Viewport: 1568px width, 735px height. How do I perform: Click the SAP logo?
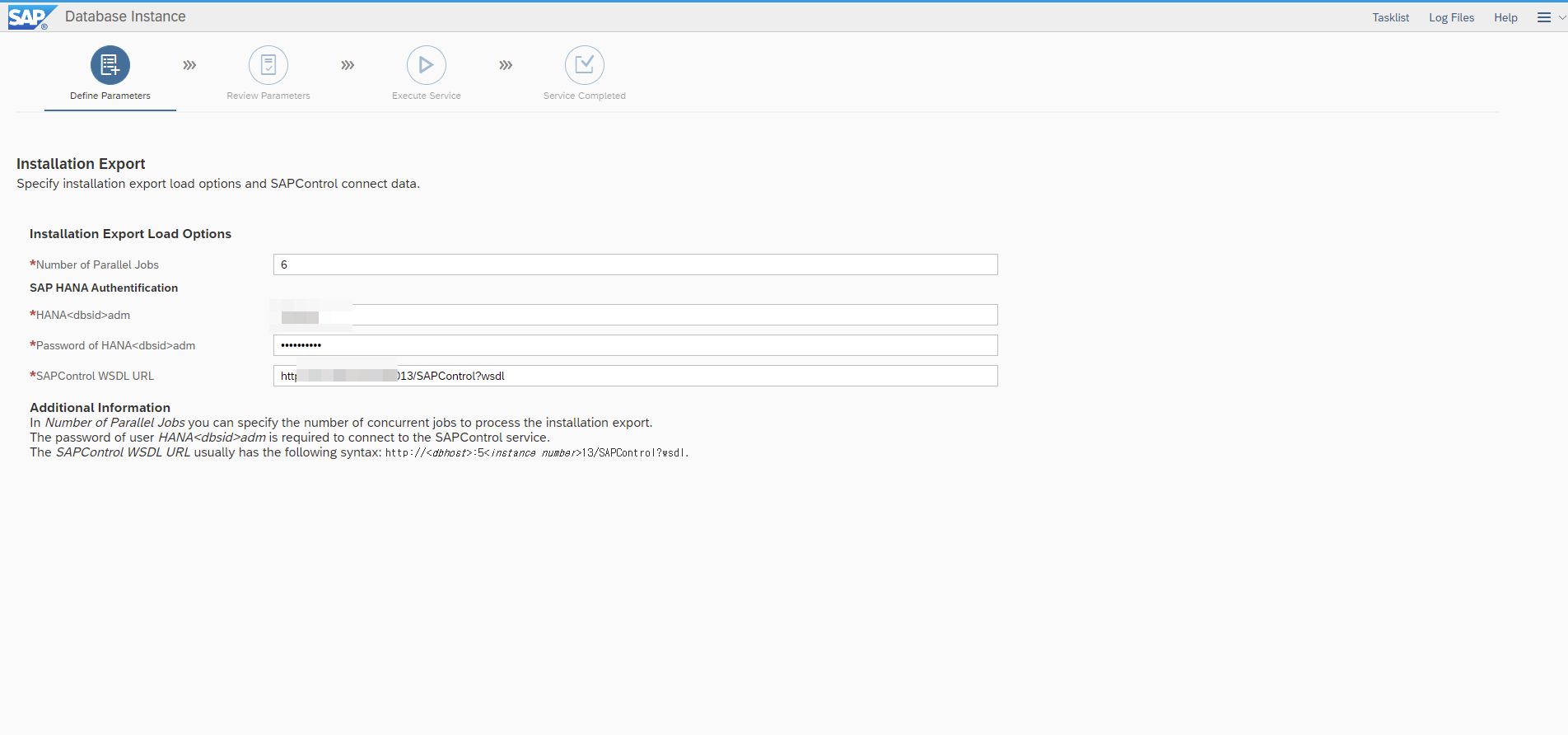[32, 17]
